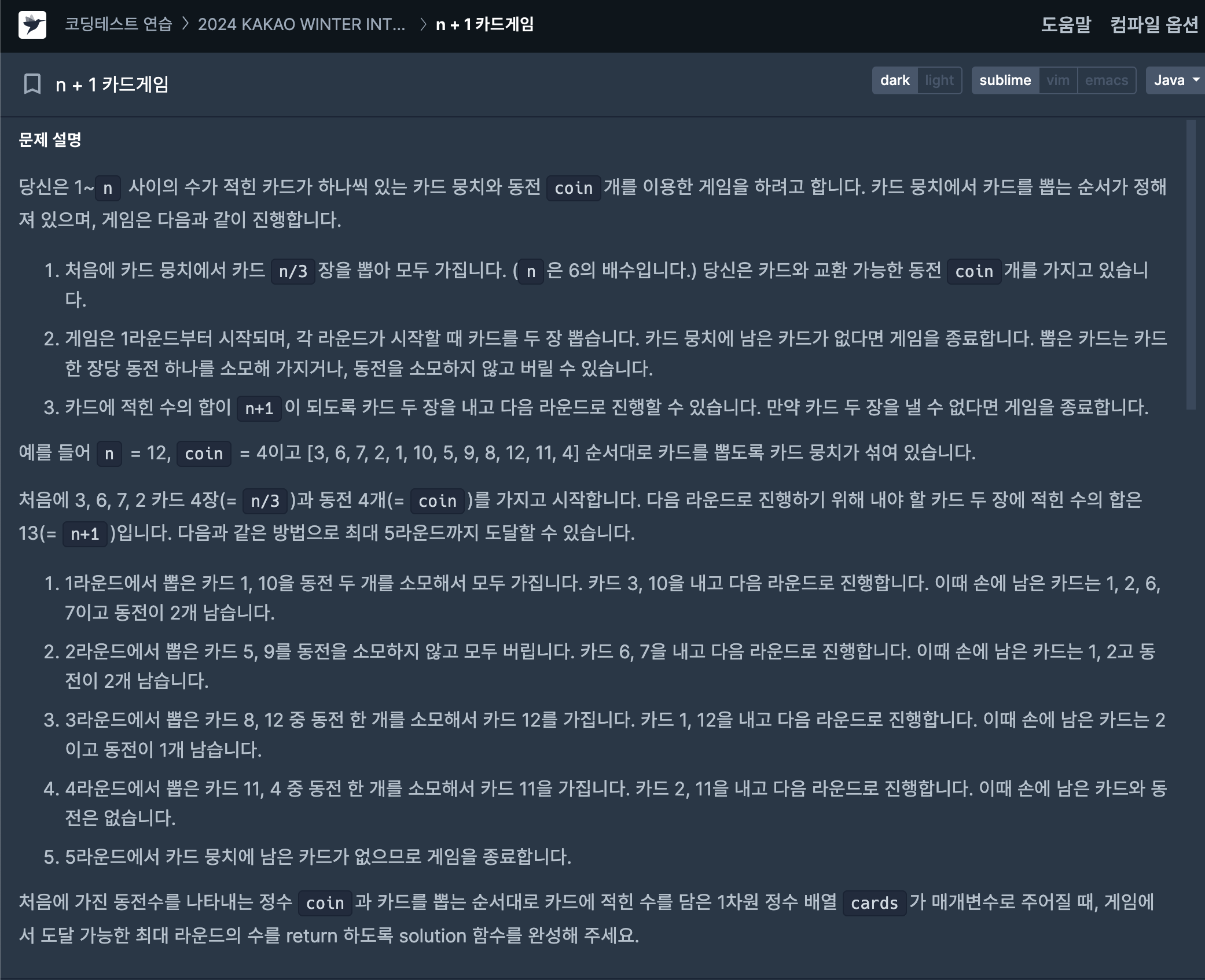Switch the editor theme to light

939,80
